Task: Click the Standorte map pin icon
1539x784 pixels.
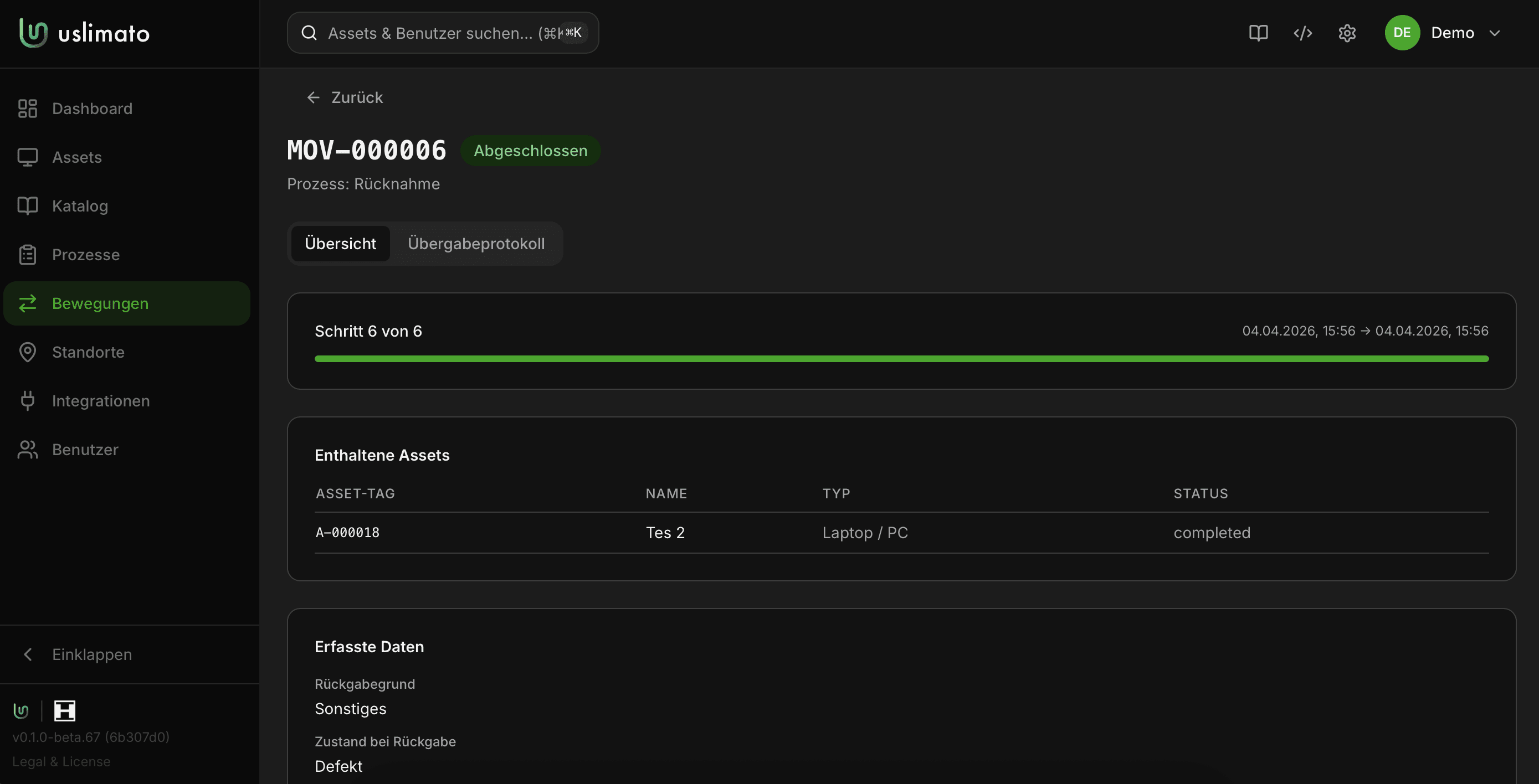Action: pyautogui.click(x=28, y=352)
